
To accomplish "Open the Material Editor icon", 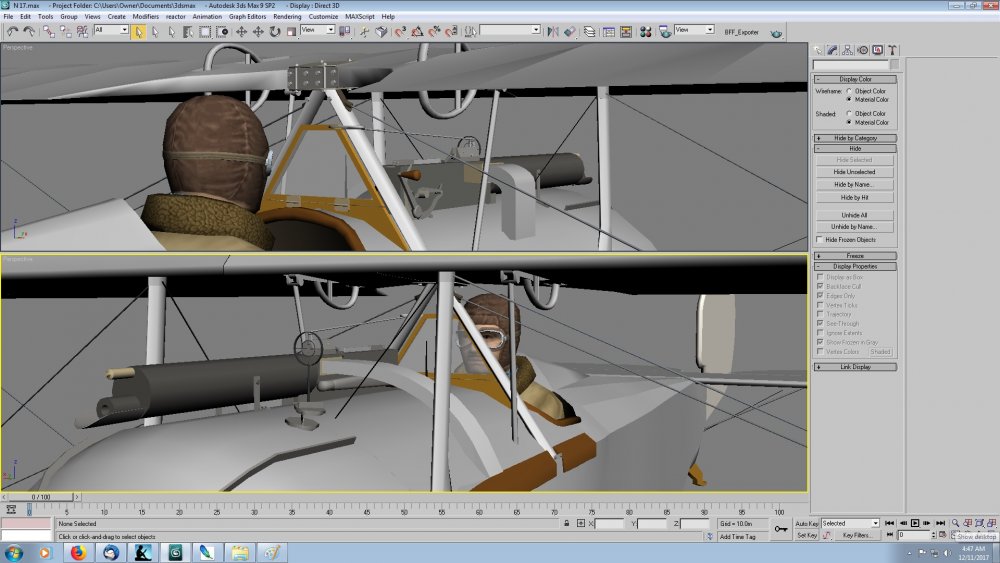I will point(645,31).
